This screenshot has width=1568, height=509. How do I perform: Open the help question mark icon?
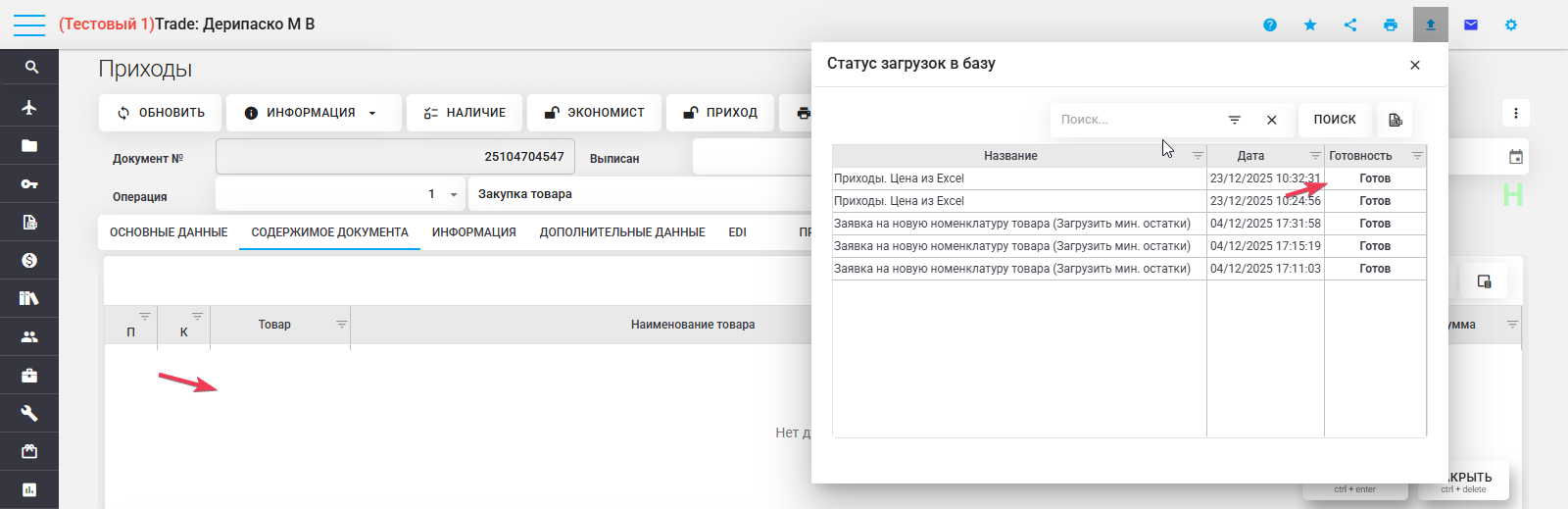coord(1270,25)
